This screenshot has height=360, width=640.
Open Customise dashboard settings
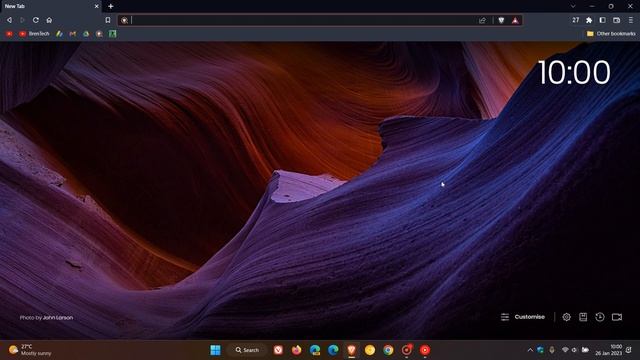click(x=523, y=317)
